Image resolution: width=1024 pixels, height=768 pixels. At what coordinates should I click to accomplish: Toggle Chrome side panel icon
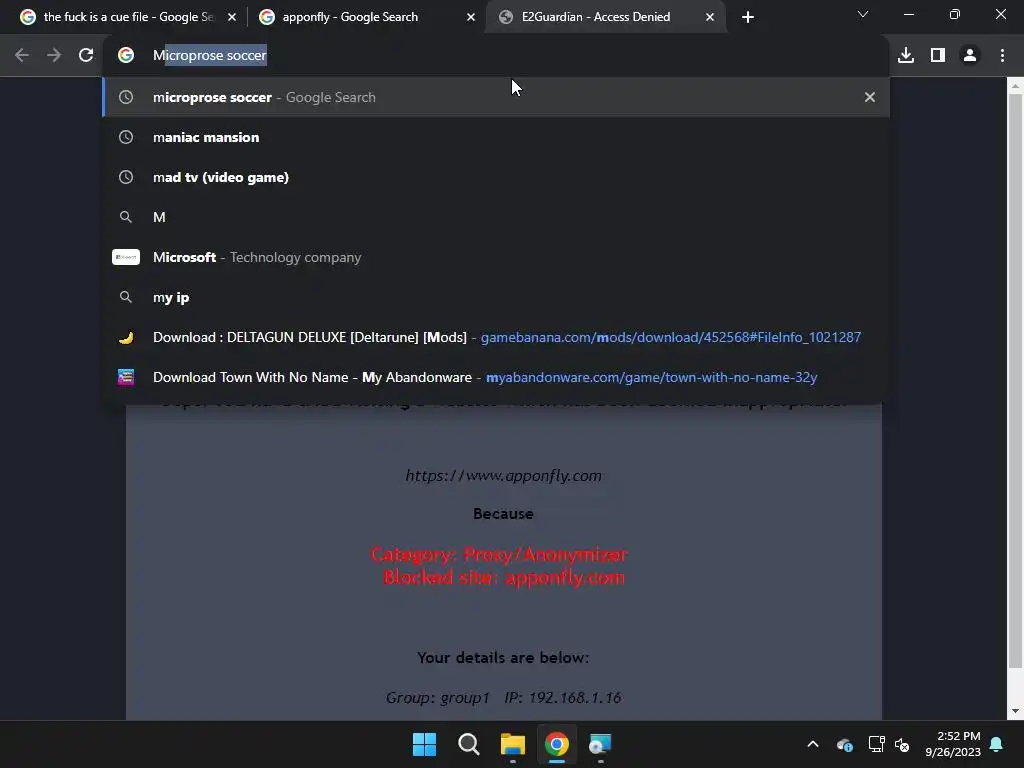point(938,56)
